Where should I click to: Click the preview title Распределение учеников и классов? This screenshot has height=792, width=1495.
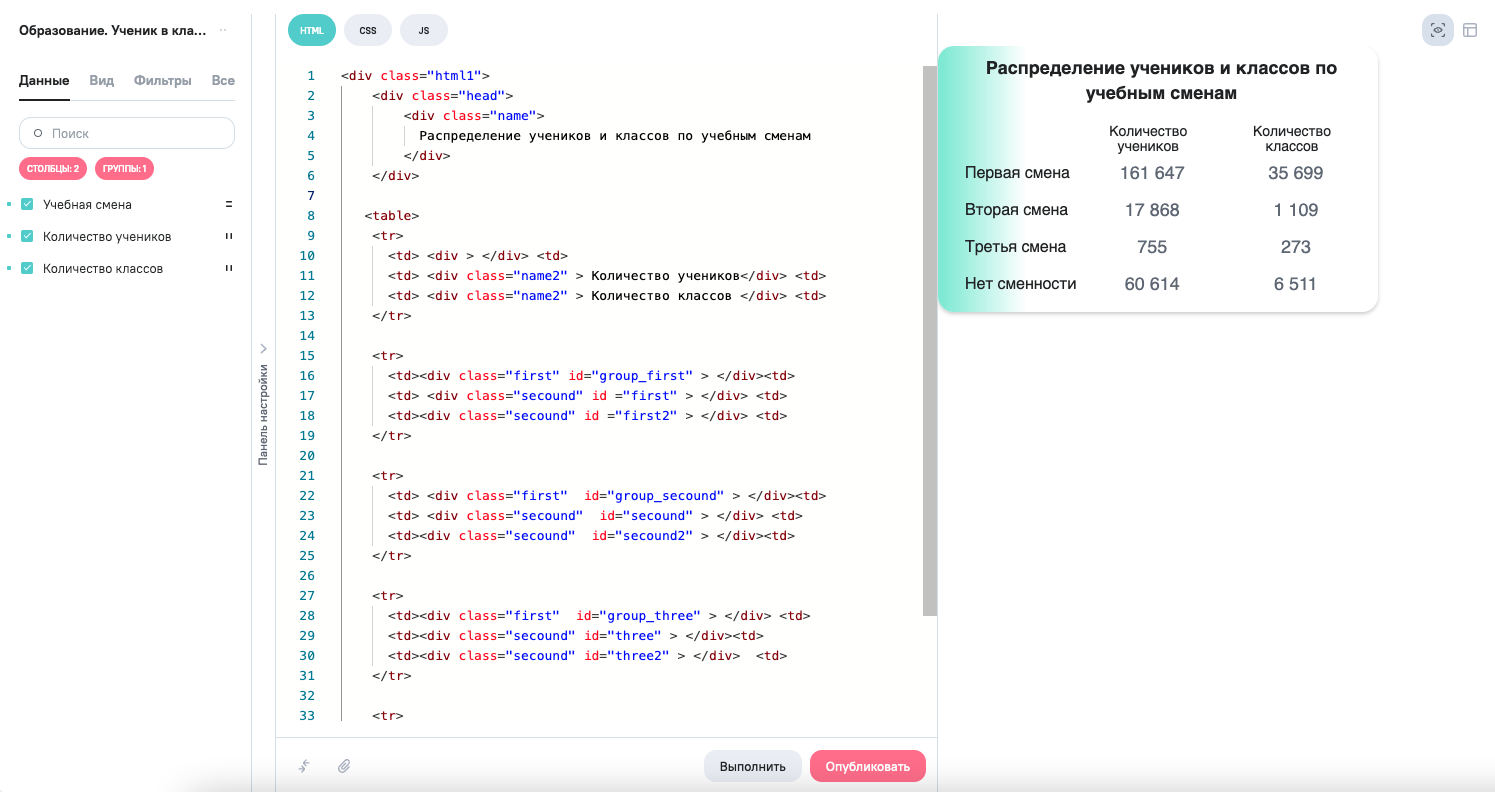click(1161, 80)
